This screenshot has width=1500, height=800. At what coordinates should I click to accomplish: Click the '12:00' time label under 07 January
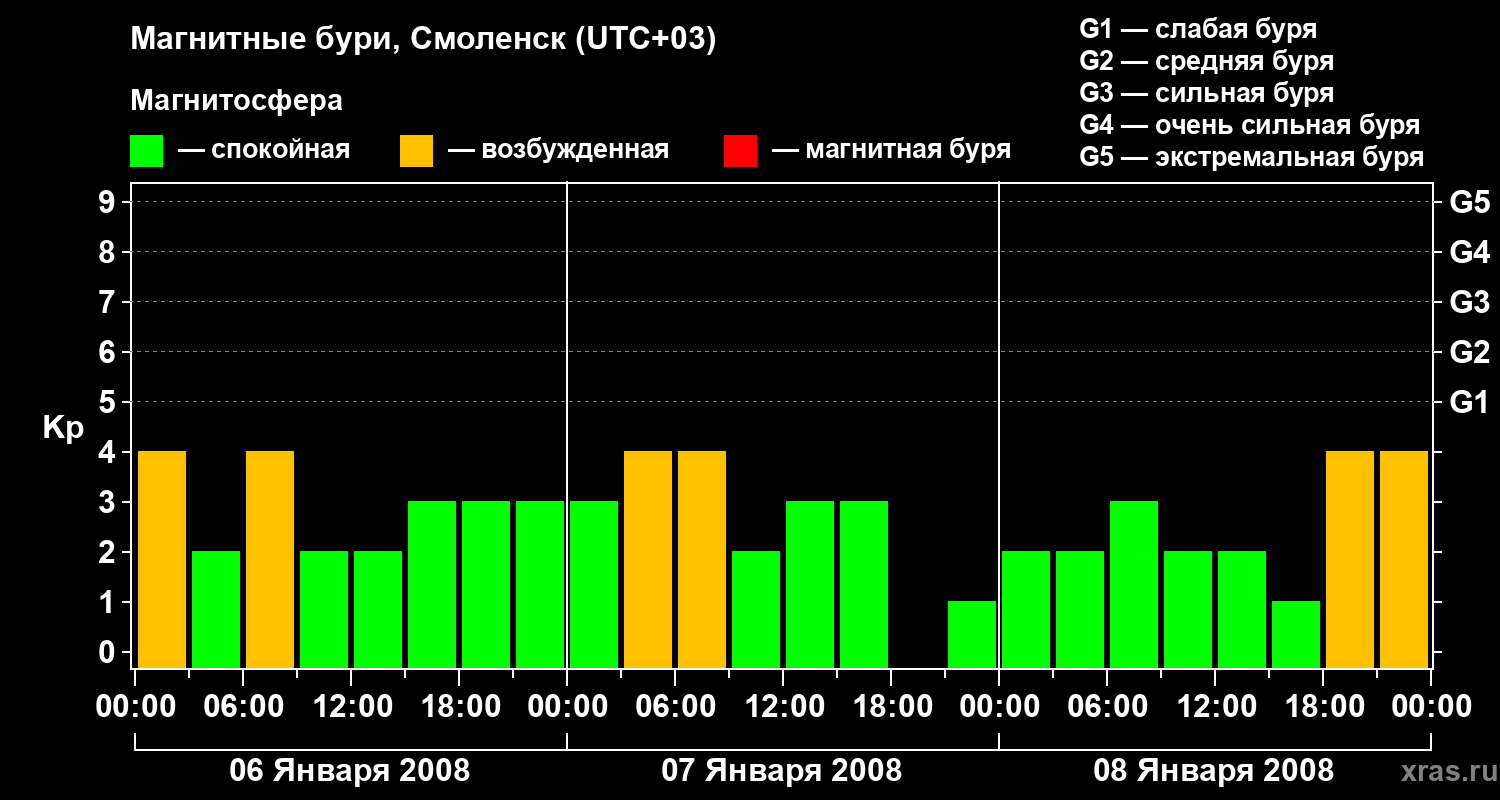click(x=783, y=707)
